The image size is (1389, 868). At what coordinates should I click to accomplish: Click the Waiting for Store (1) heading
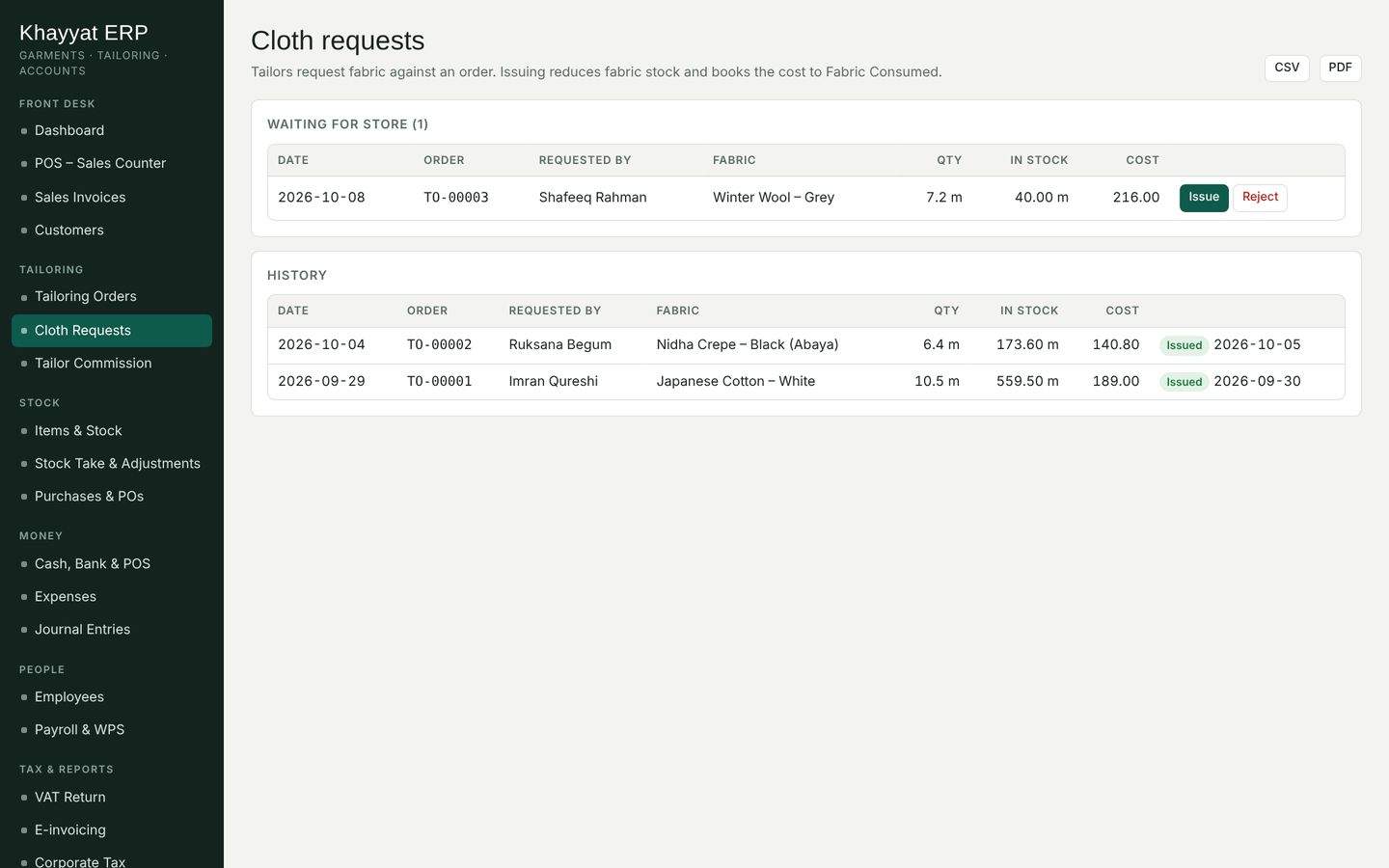tap(348, 124)
